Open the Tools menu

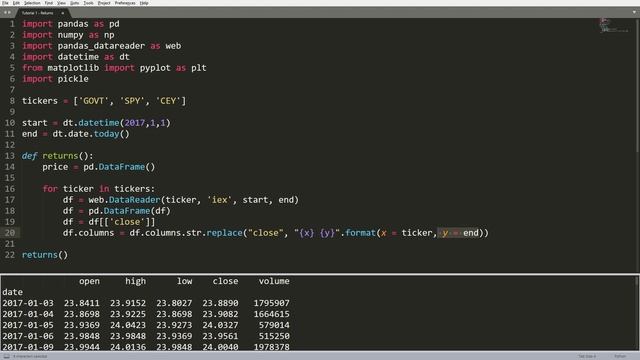(x=89, y=3)
